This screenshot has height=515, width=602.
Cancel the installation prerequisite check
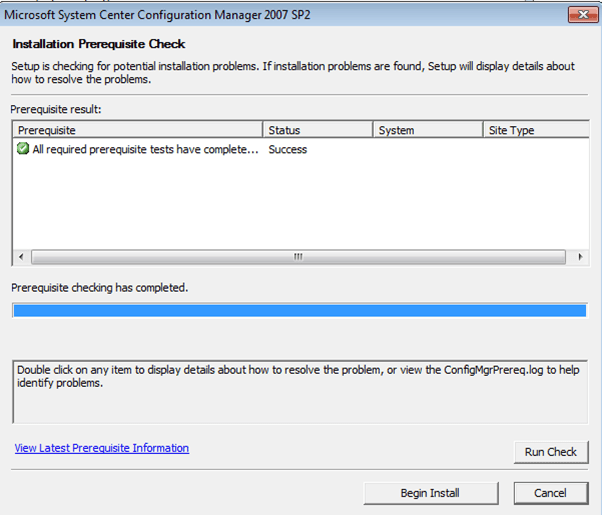click(550, 493)
